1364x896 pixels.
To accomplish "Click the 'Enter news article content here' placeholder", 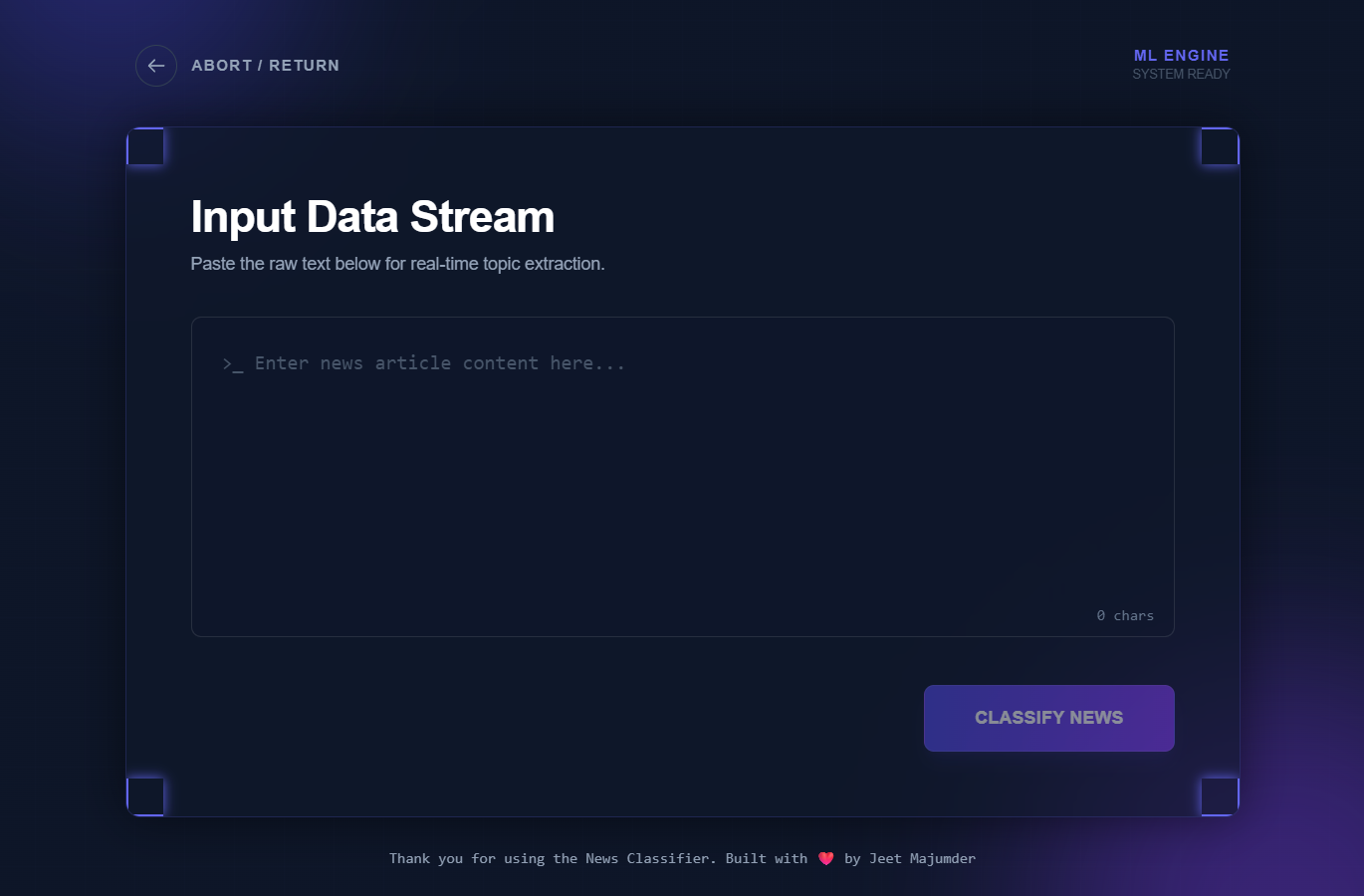I will [x=440, y=363].
